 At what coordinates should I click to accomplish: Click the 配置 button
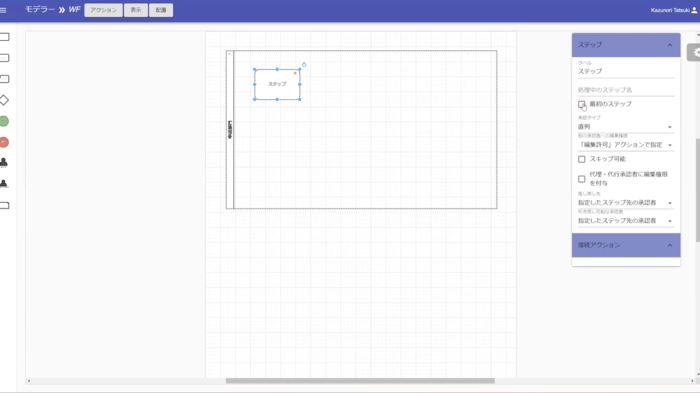pyautogui.click(x=161, y=10)
